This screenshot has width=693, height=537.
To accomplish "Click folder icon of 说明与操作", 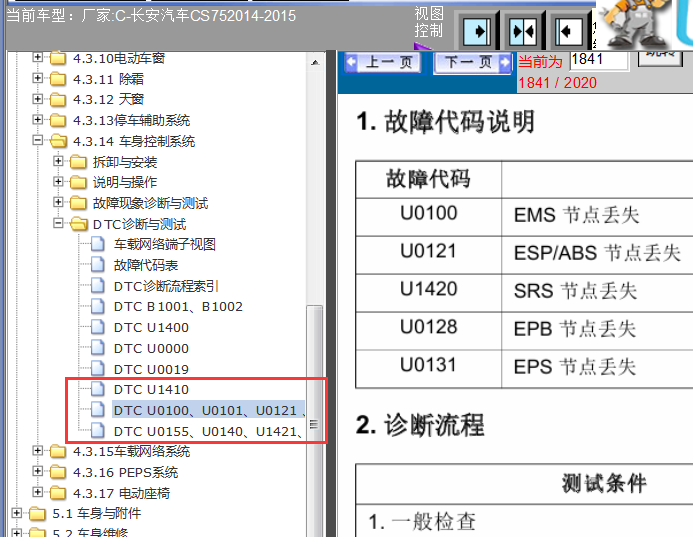I will click(x=78, y=182).
